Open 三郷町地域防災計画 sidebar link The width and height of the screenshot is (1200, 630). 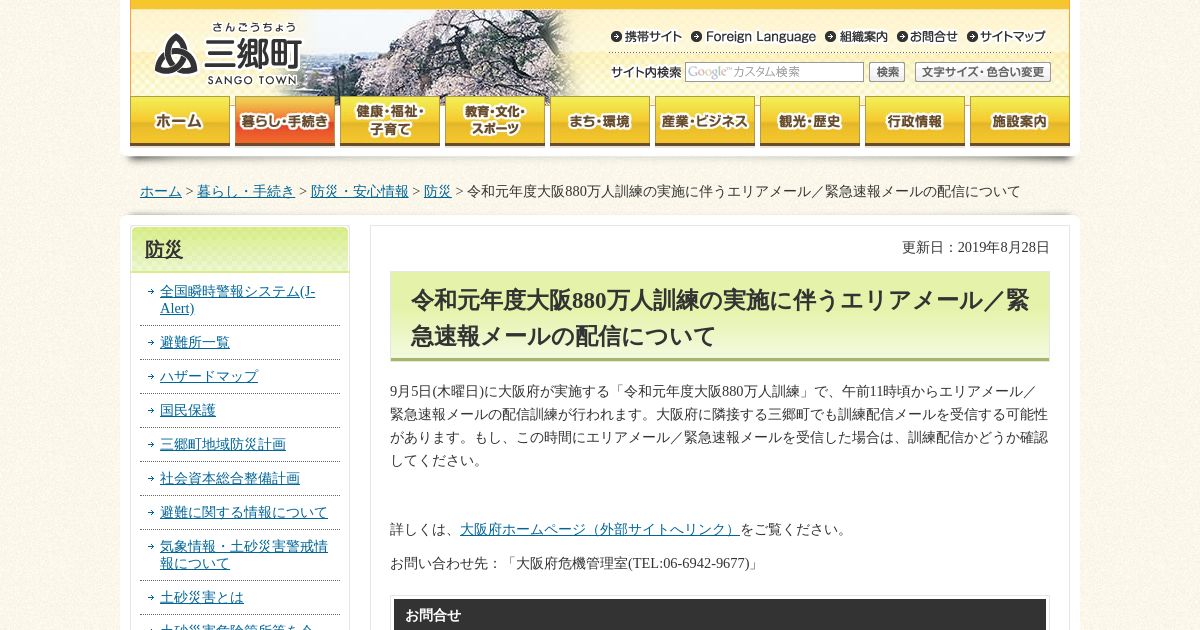[223, 444]
